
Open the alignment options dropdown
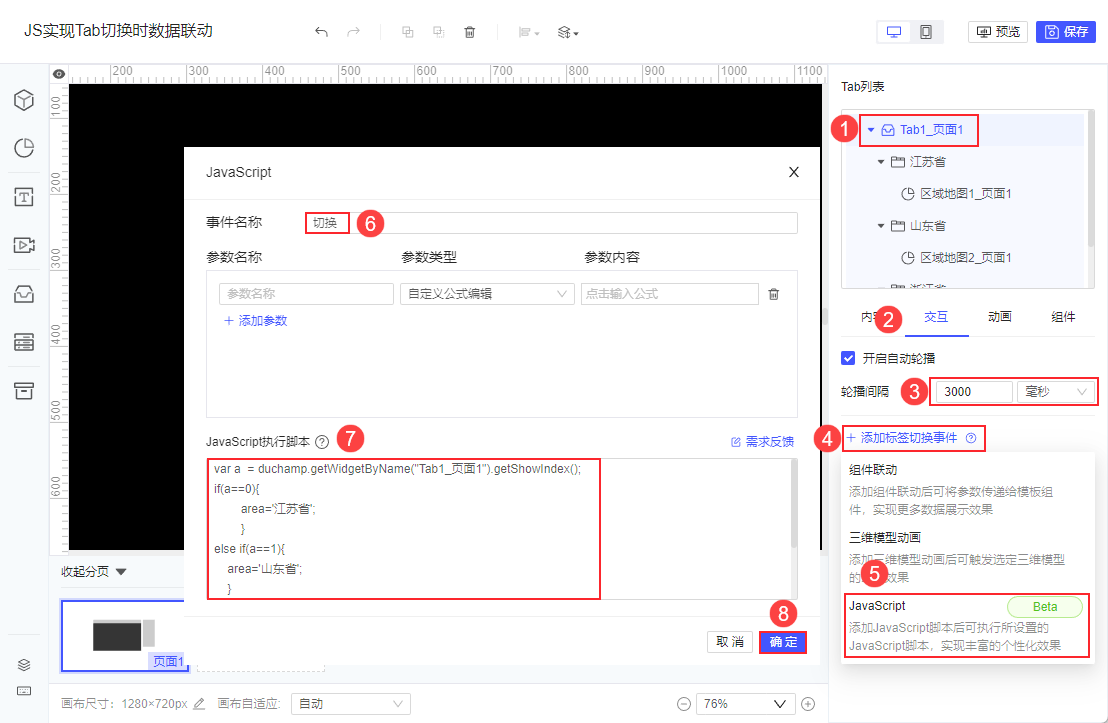(529, 32)
